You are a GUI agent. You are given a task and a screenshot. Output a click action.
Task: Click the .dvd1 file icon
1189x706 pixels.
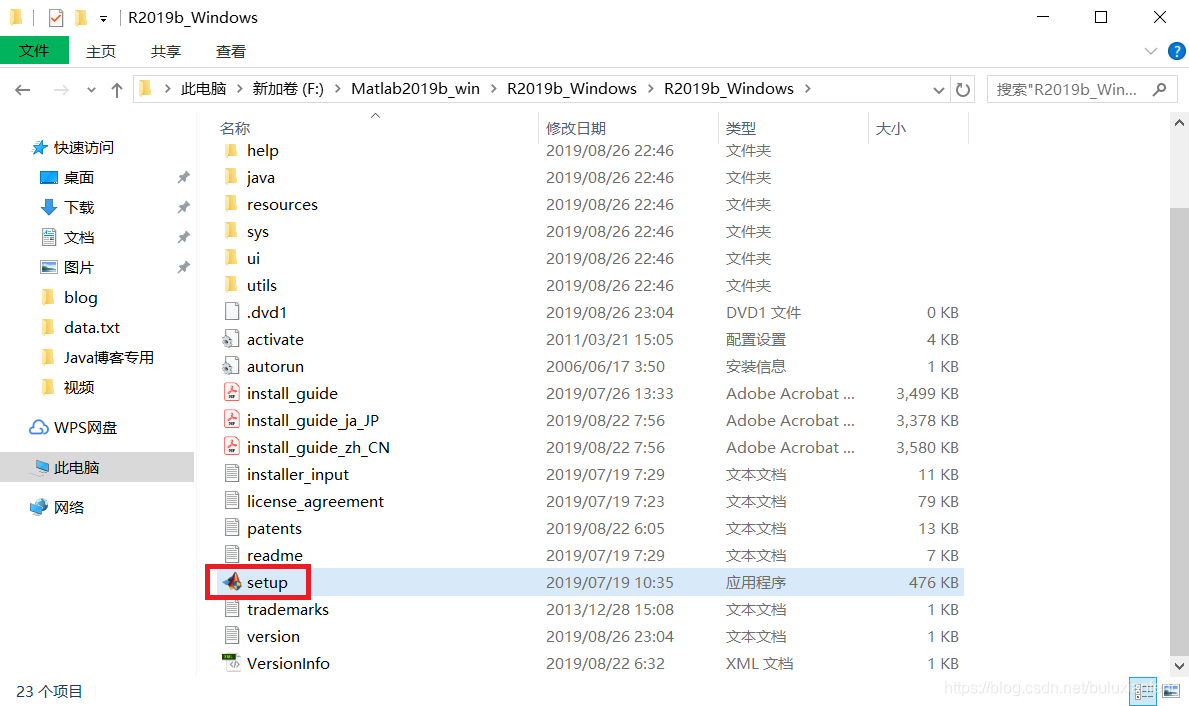pyautogui.click(x=232, y=312)
